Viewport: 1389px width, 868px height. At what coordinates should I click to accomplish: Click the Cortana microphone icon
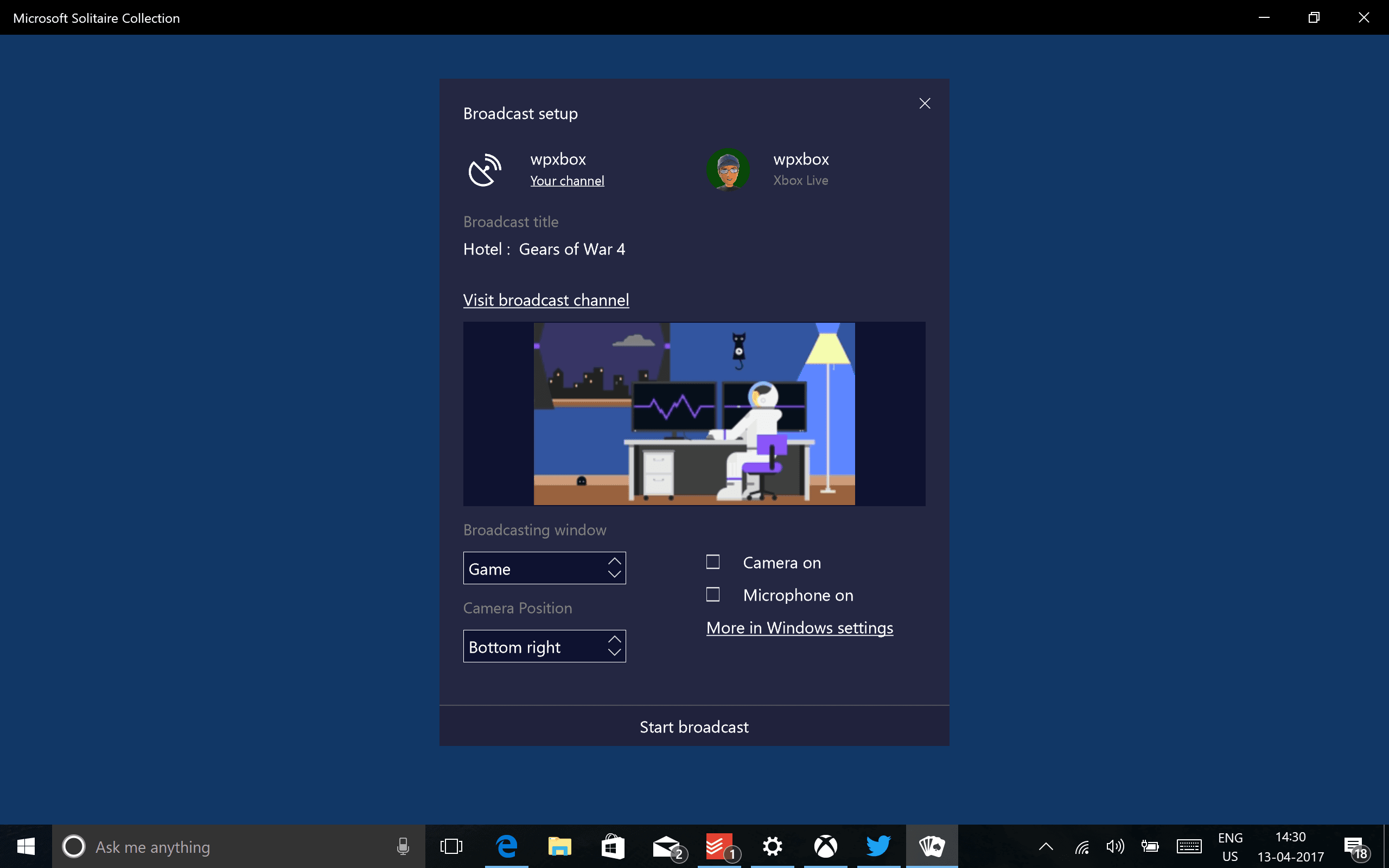403,846
